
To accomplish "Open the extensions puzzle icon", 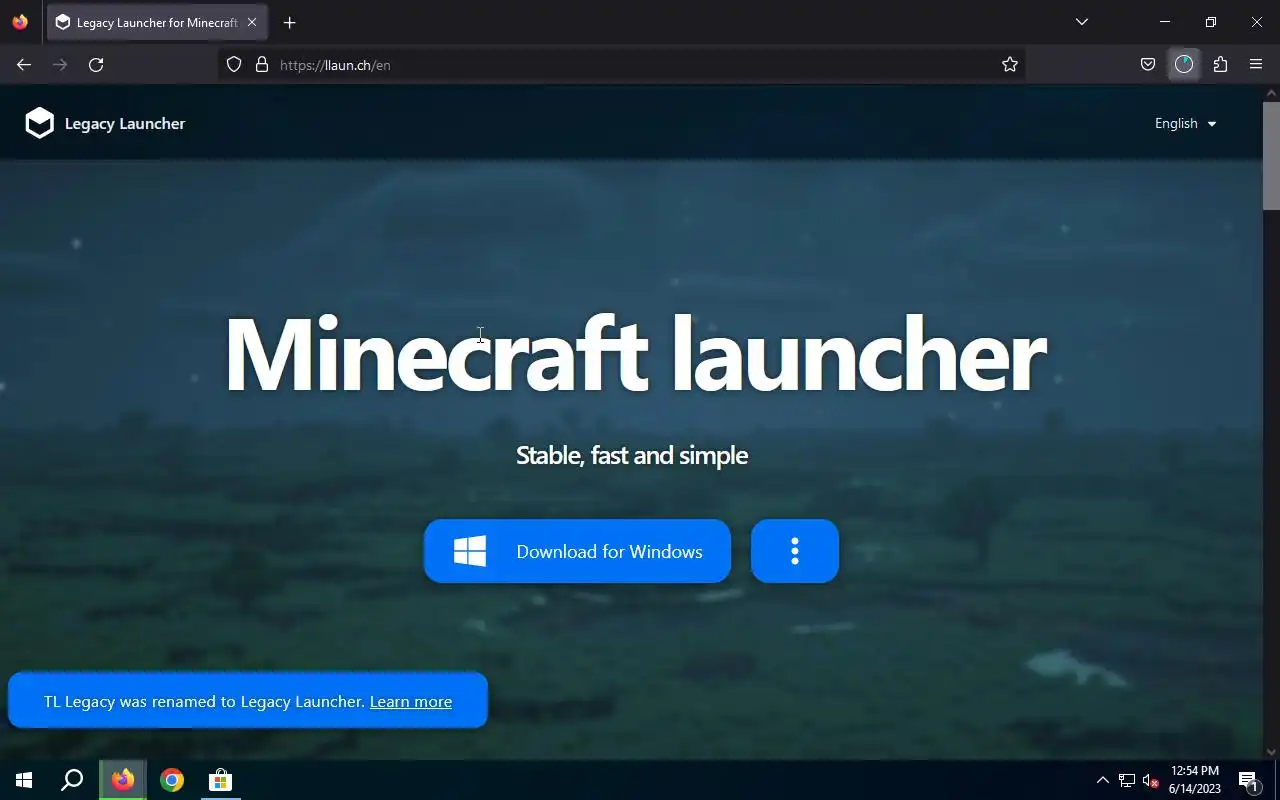I will (1220, 65).
